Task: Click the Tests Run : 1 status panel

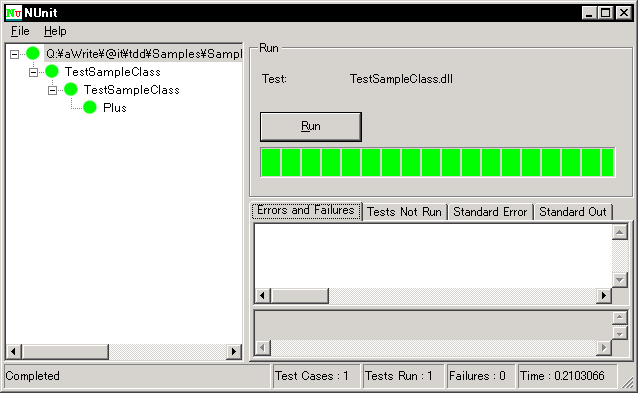Action: 403,376
